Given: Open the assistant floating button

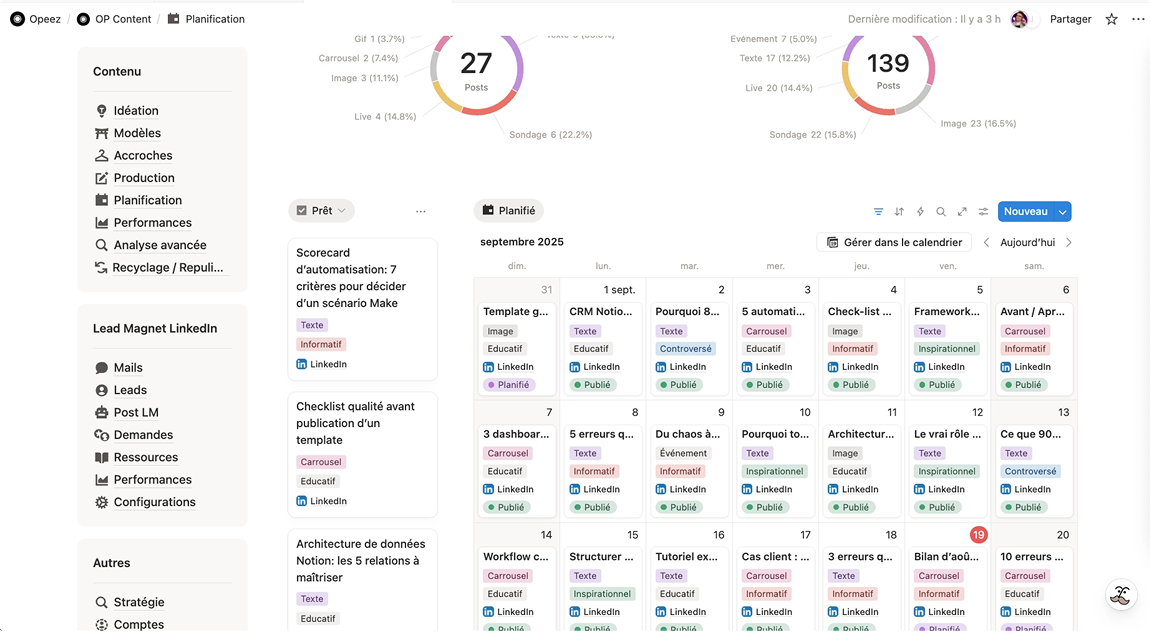Looking at the screenshot, I should (x=1121, y=595).
